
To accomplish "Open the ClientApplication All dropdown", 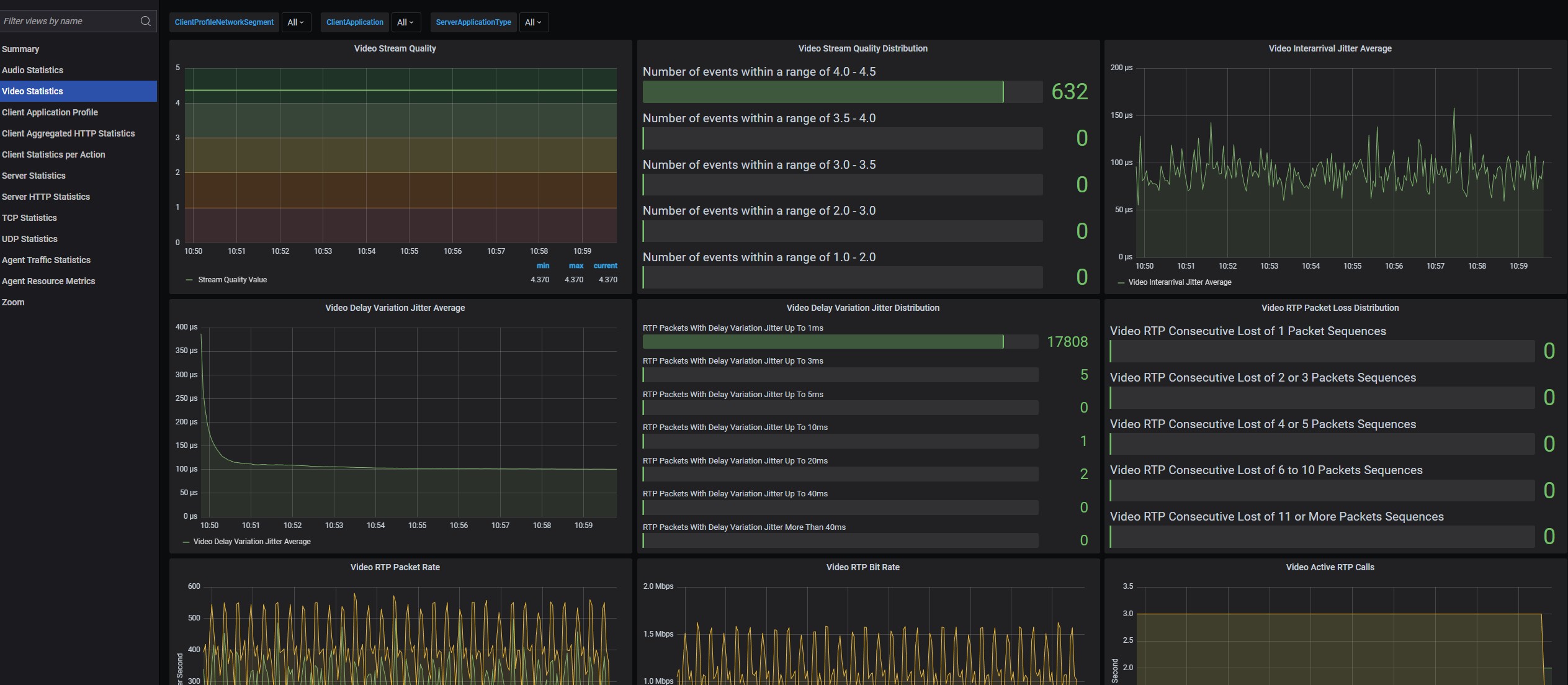I will 405,22.
